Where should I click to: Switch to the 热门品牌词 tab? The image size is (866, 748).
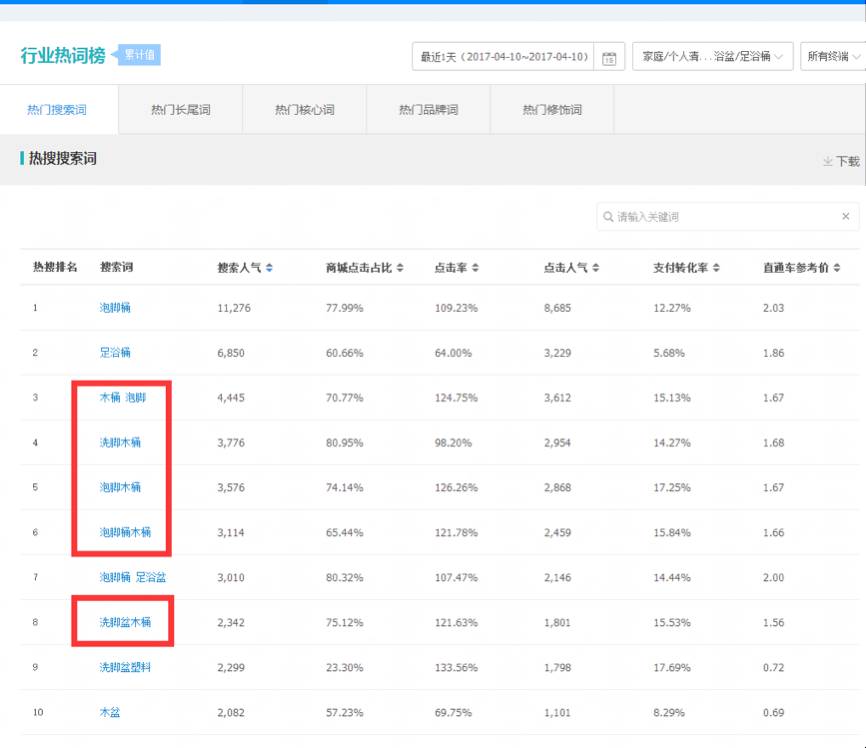428,110
